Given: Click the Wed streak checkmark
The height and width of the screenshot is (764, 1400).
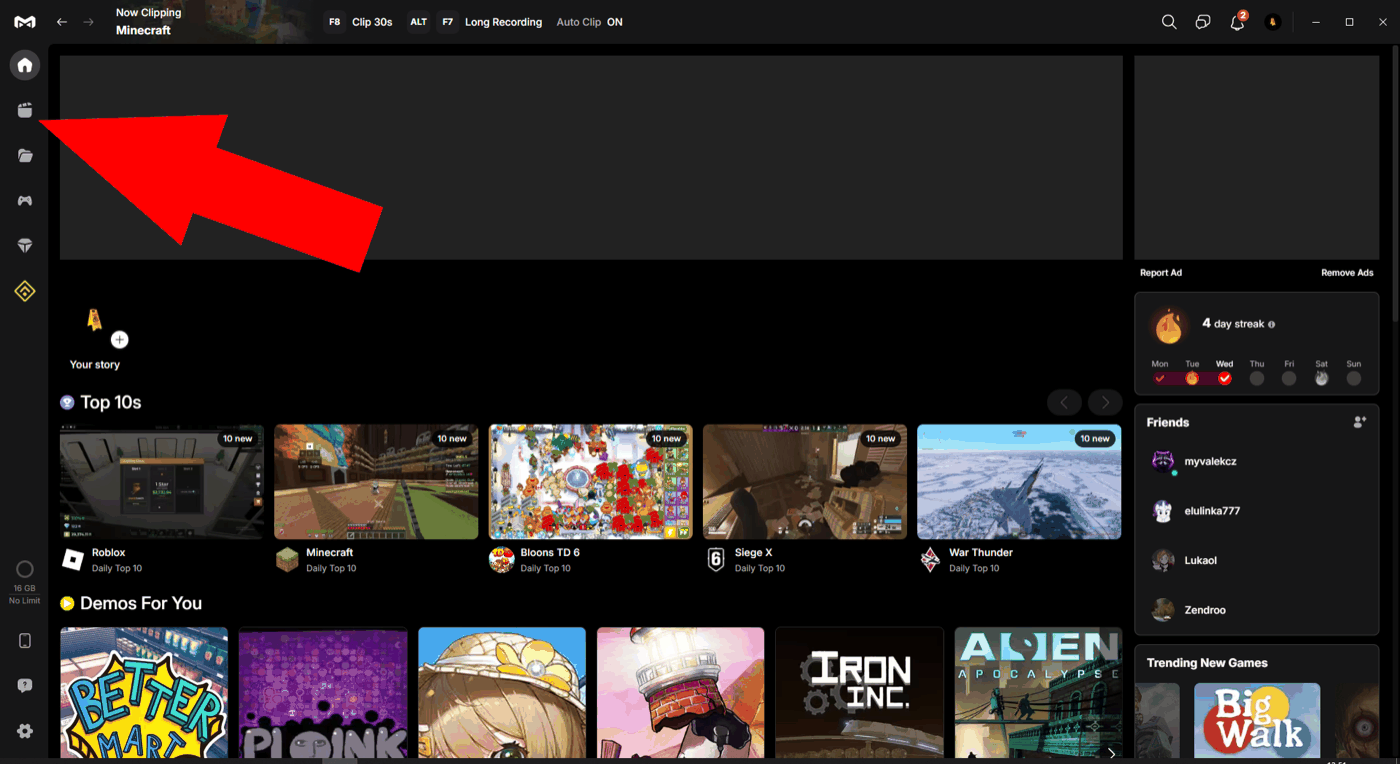Looking at the screenshot, I should tap(1225, 378).
